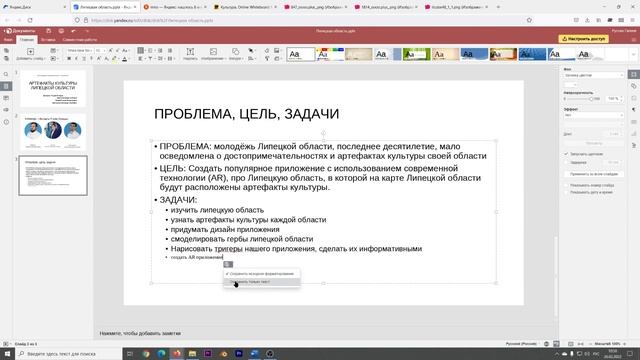640x360 pixels.
Task: Open paragraph settings in the right sidebar
Action: (633, 110)
